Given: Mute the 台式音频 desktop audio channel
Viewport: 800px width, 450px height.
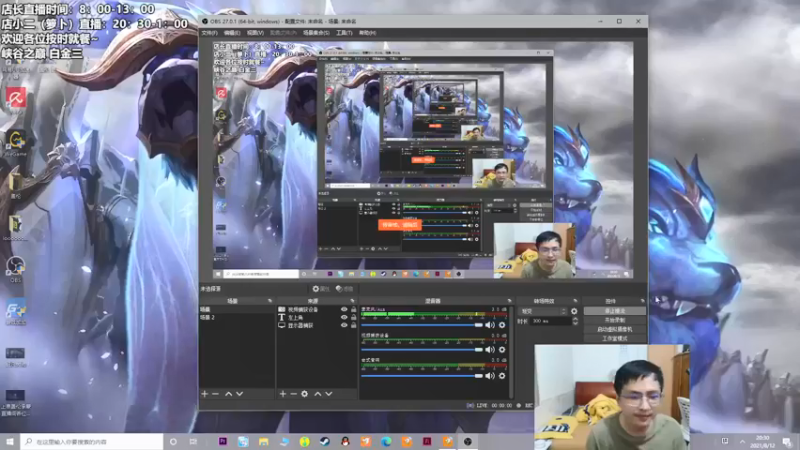Looking at the screenshot, I should (490, 376).
